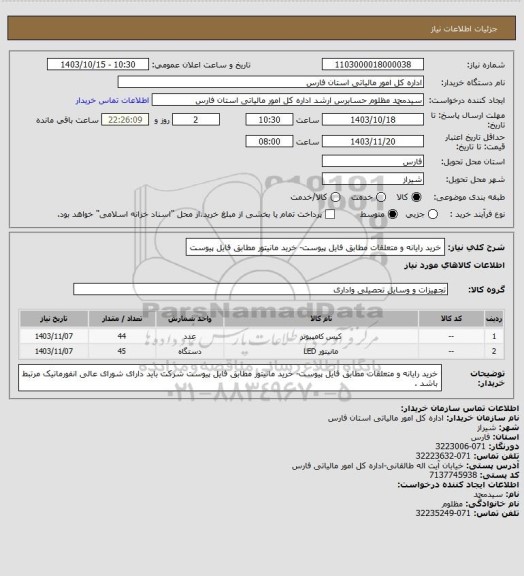Click the unit cell عدد
Viewport: 524px width, 576px height.
(x=190, y=336)
